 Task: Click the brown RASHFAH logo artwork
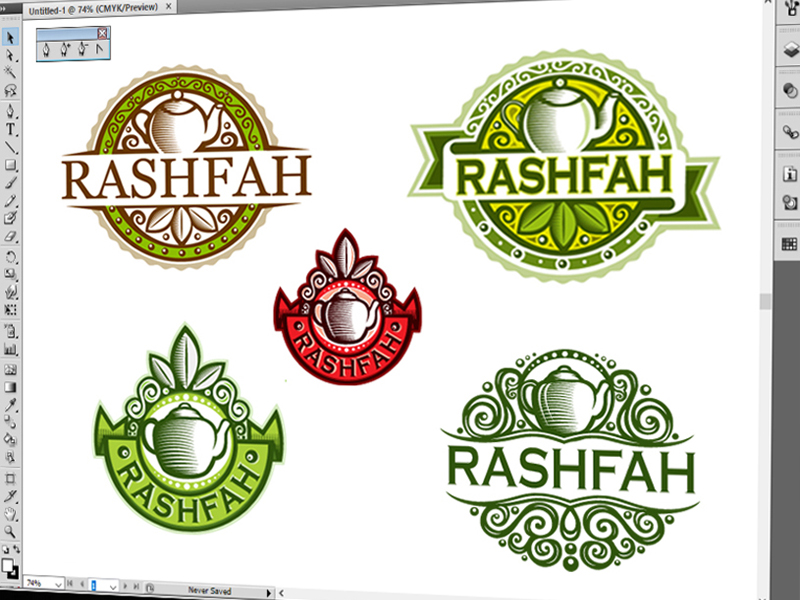pyautogui.click(x=186, y=167)
